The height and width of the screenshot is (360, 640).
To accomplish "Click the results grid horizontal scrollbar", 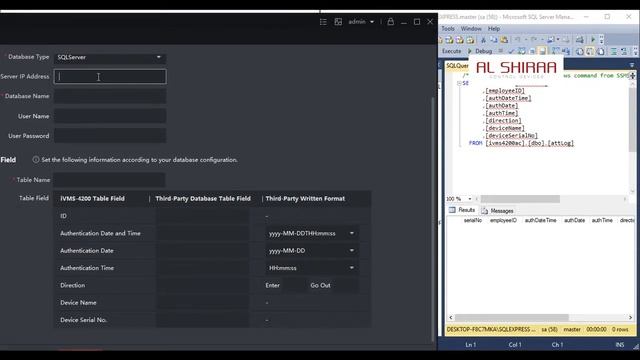I will click(x=512, y=318).
